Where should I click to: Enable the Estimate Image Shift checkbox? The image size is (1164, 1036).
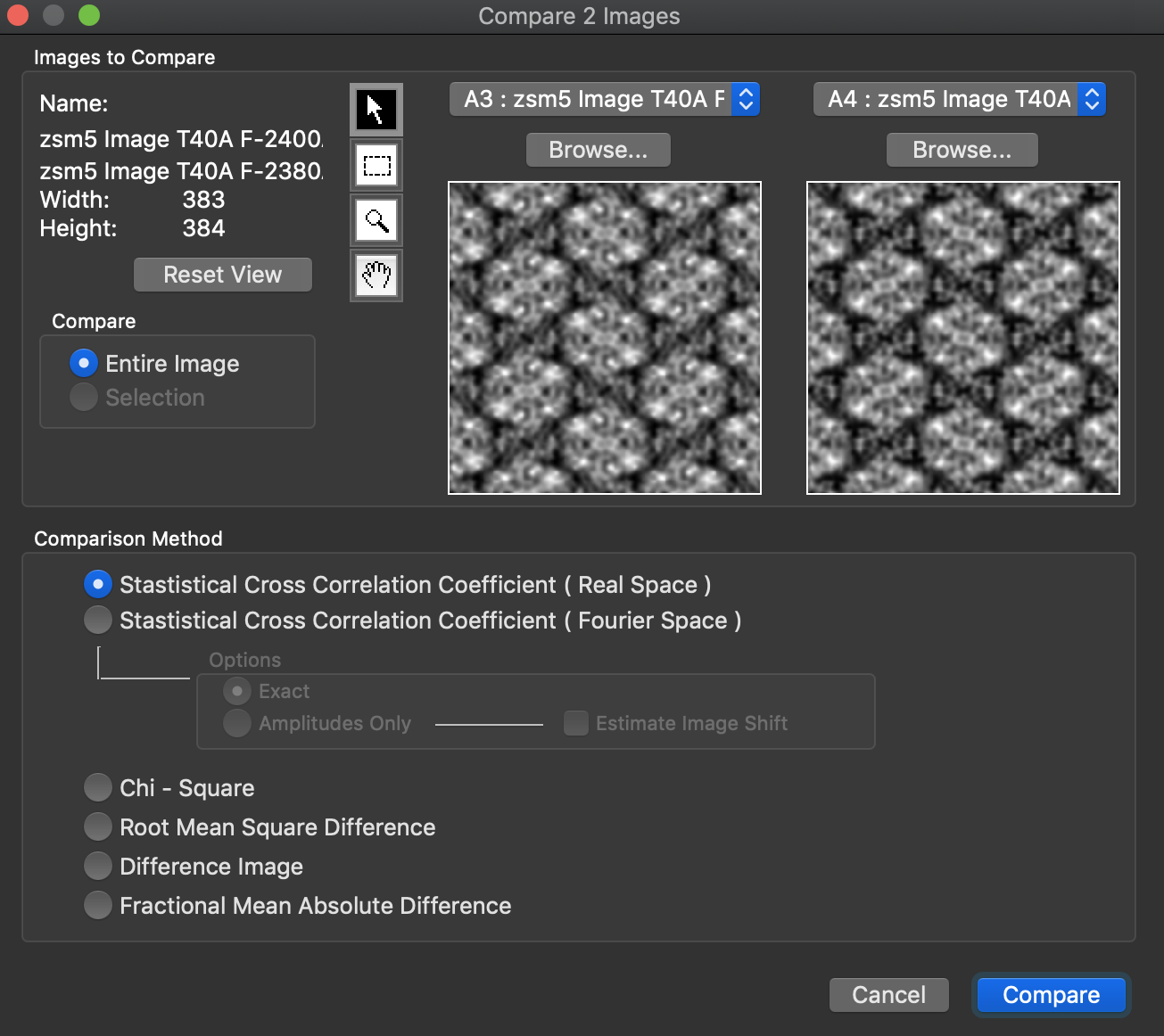[576, 723]
